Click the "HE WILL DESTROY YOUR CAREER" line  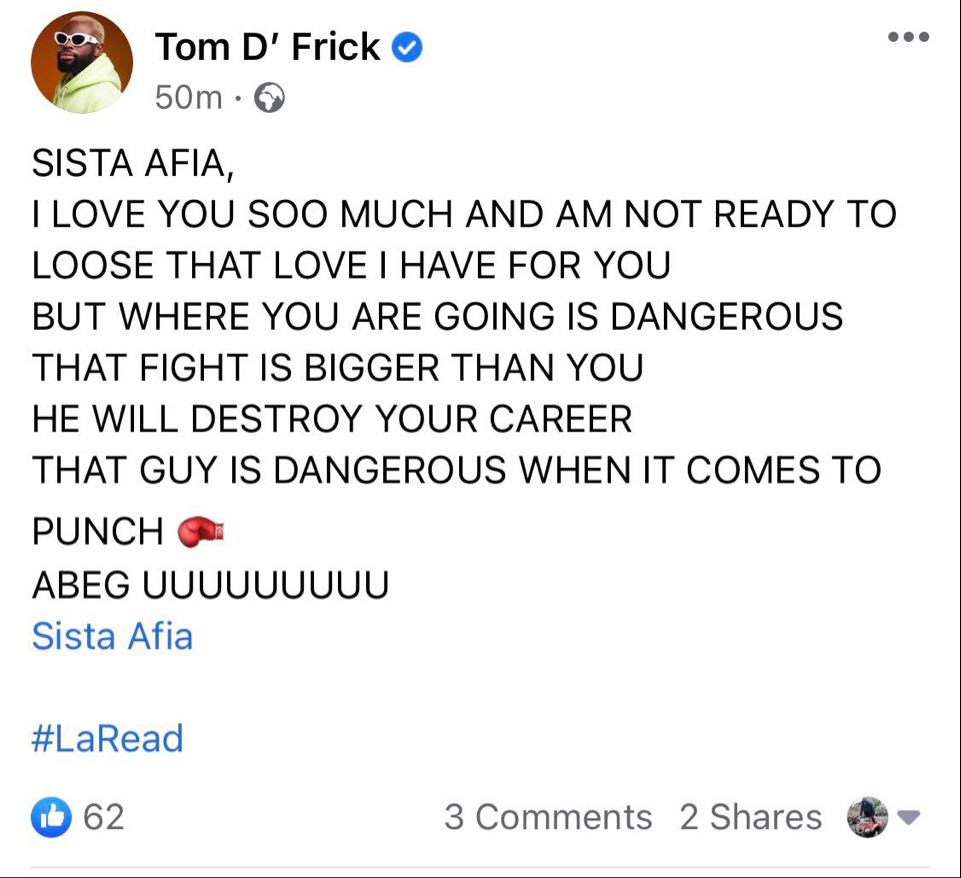(x=332, y=418)
